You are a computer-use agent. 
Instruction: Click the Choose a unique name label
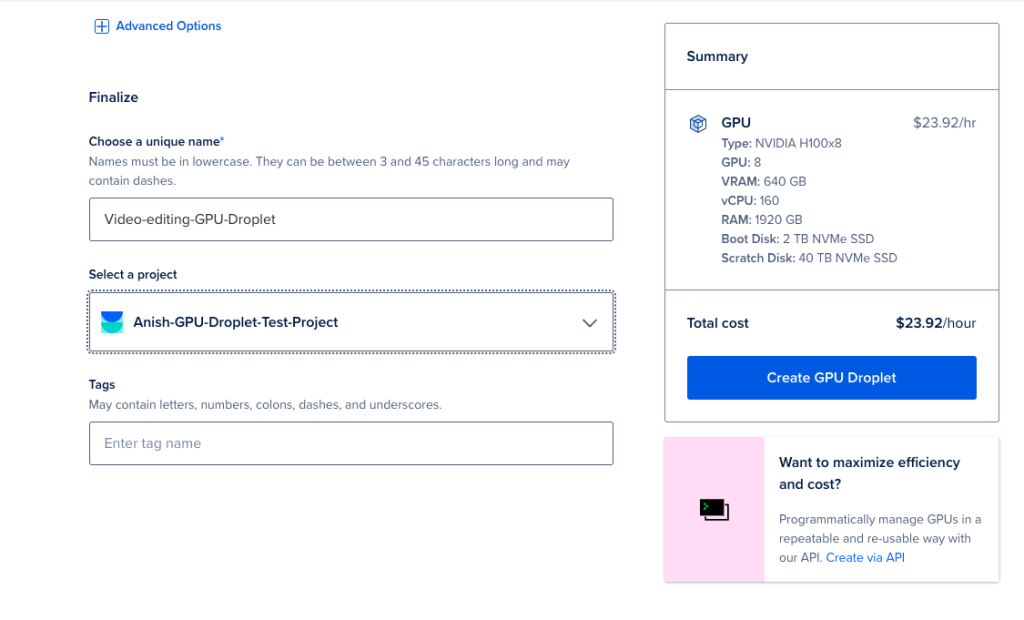tap(155, 141)
